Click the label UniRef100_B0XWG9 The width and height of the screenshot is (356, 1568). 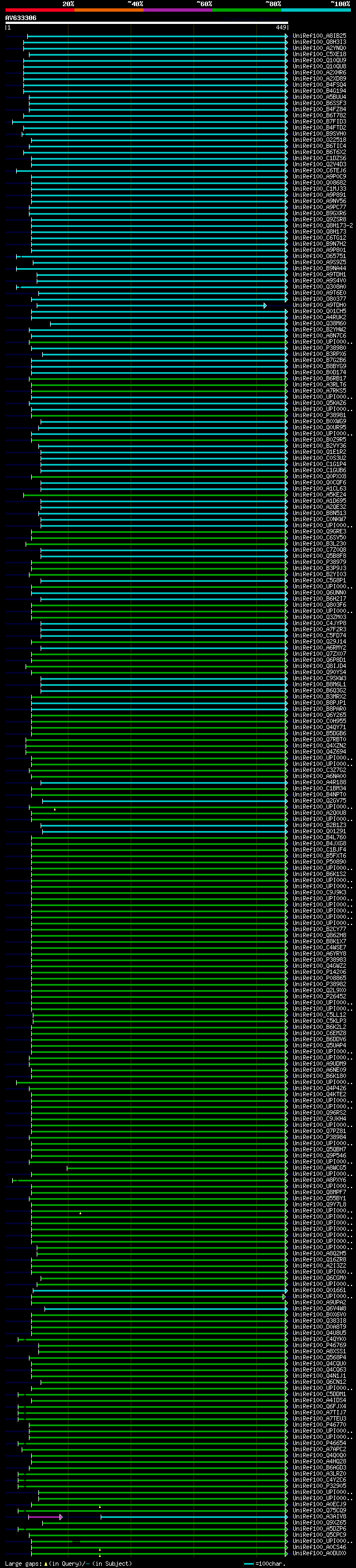[x=319, y=421]
